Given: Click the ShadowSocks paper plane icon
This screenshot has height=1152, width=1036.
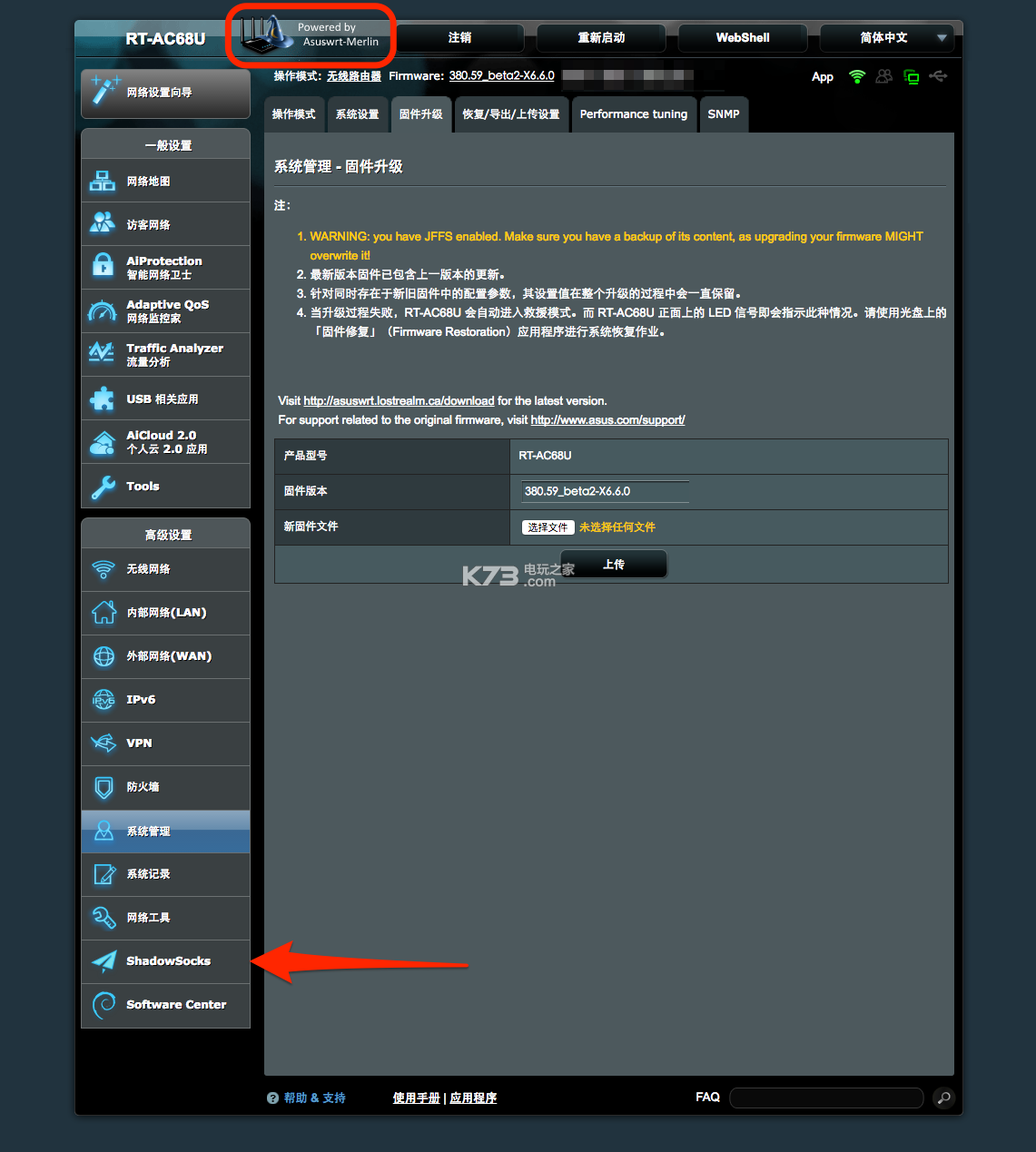Looking at the screenshot, I should click(104, 960).
